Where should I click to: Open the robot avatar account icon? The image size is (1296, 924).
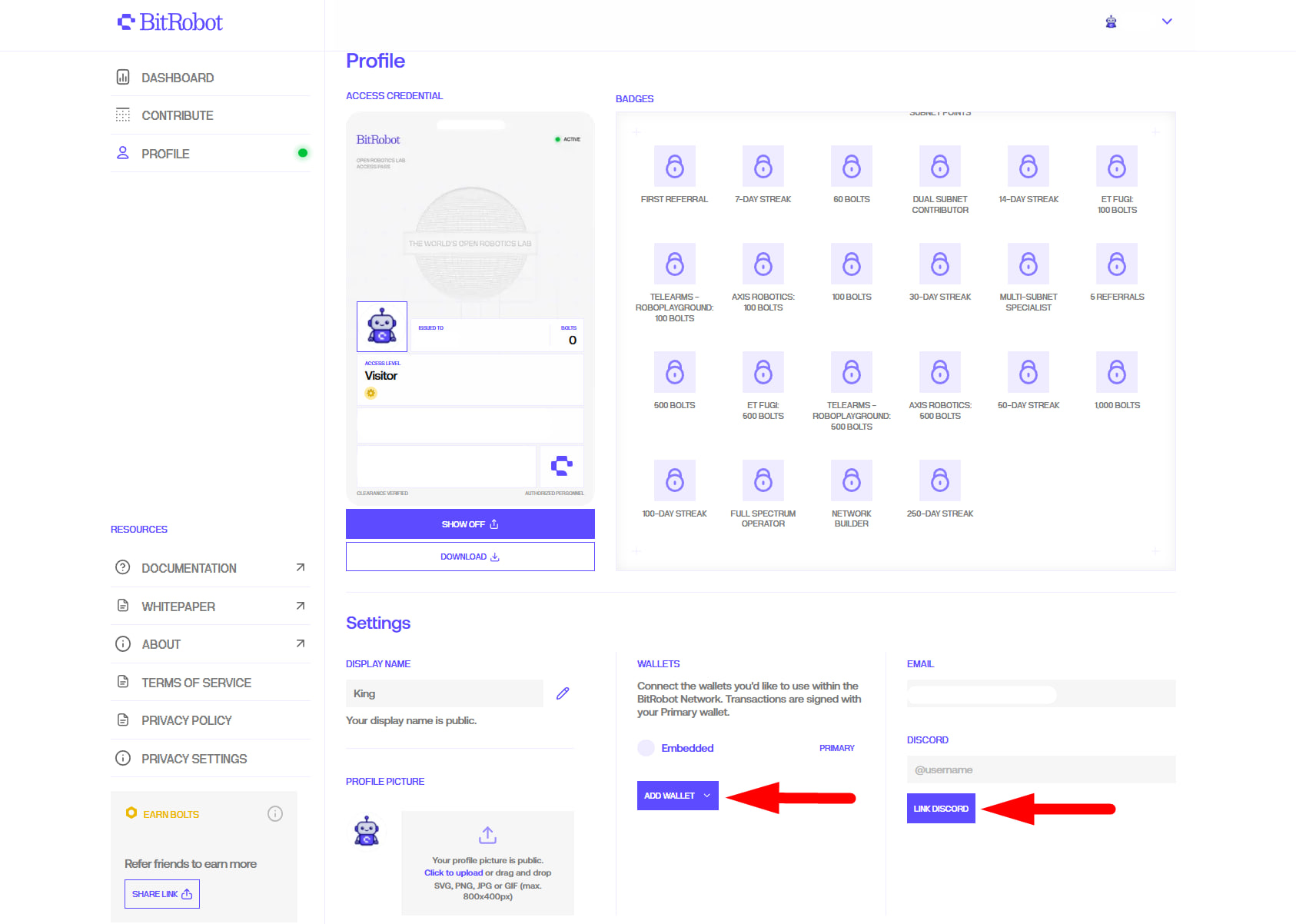click(1111, 22)
